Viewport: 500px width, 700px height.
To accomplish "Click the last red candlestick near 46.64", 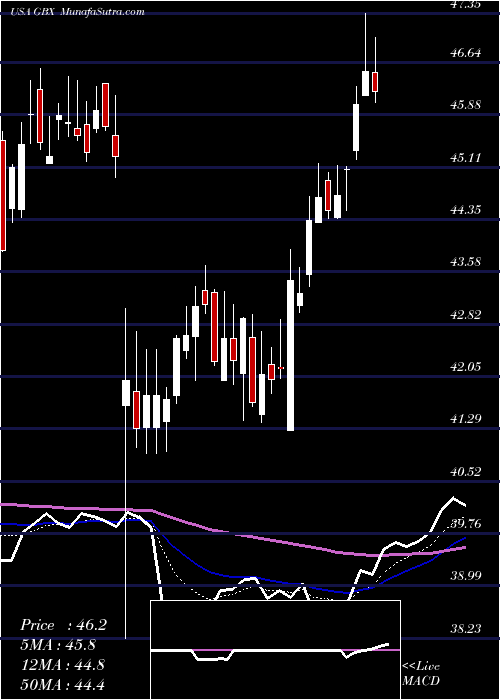I will click(375, 82).
